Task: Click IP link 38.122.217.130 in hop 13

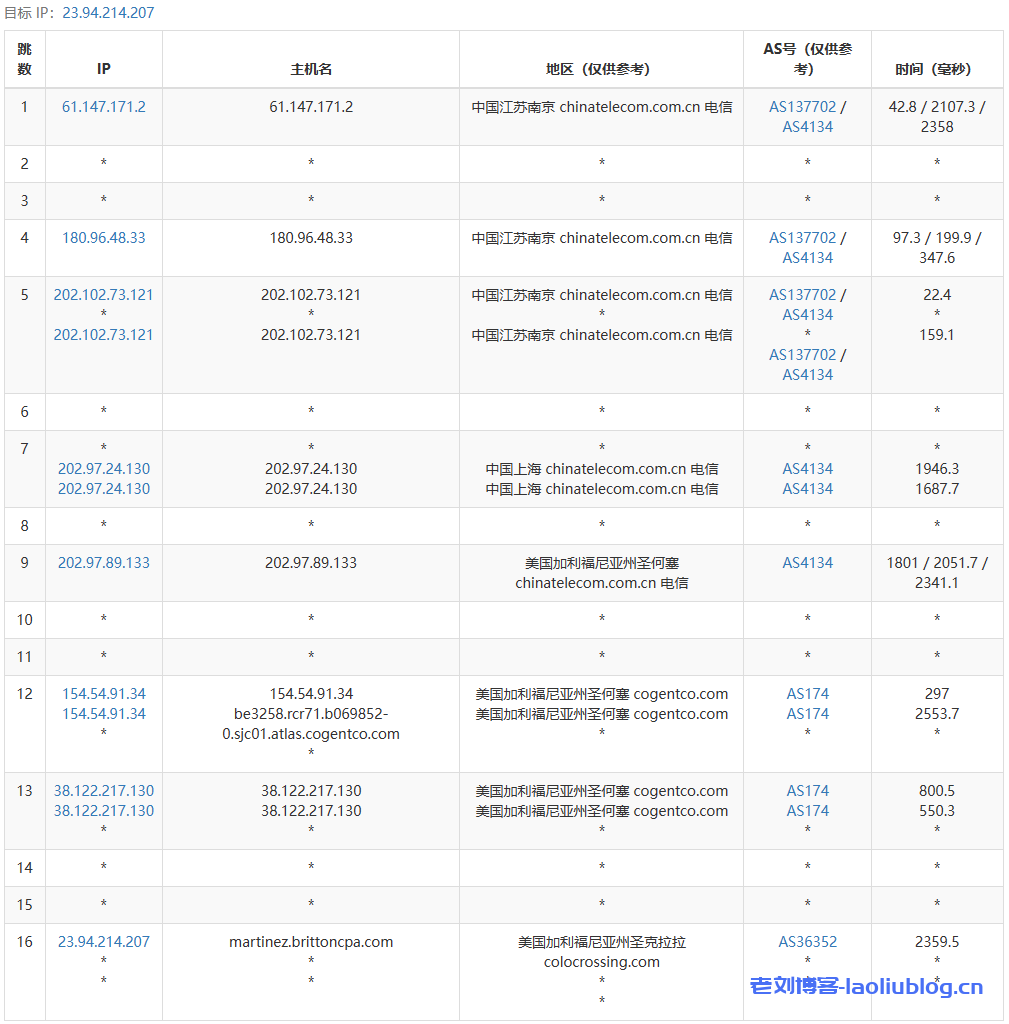Action: [x=103, y=790]
